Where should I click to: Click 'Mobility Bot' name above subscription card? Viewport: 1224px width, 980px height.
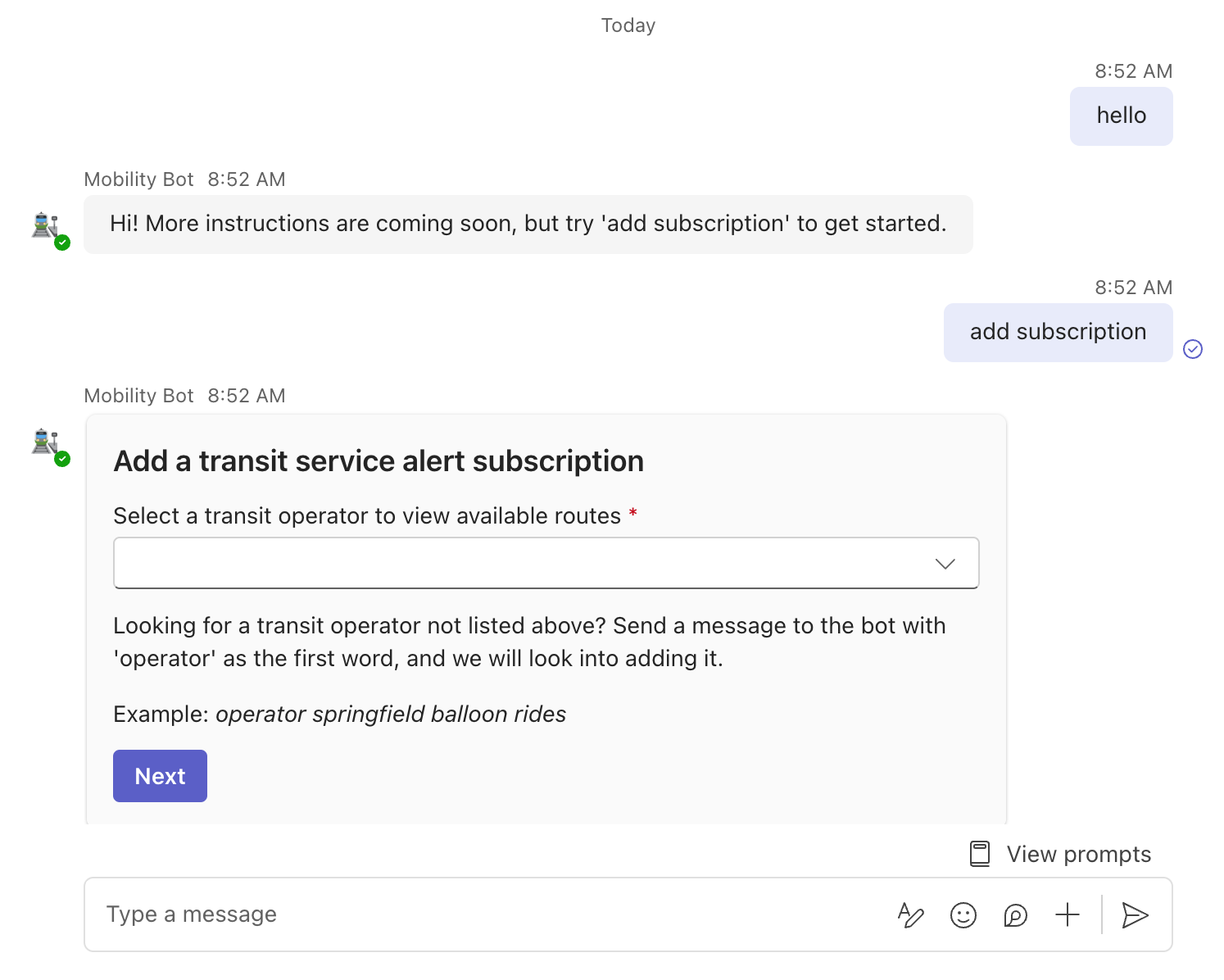[x=138, y=396]
